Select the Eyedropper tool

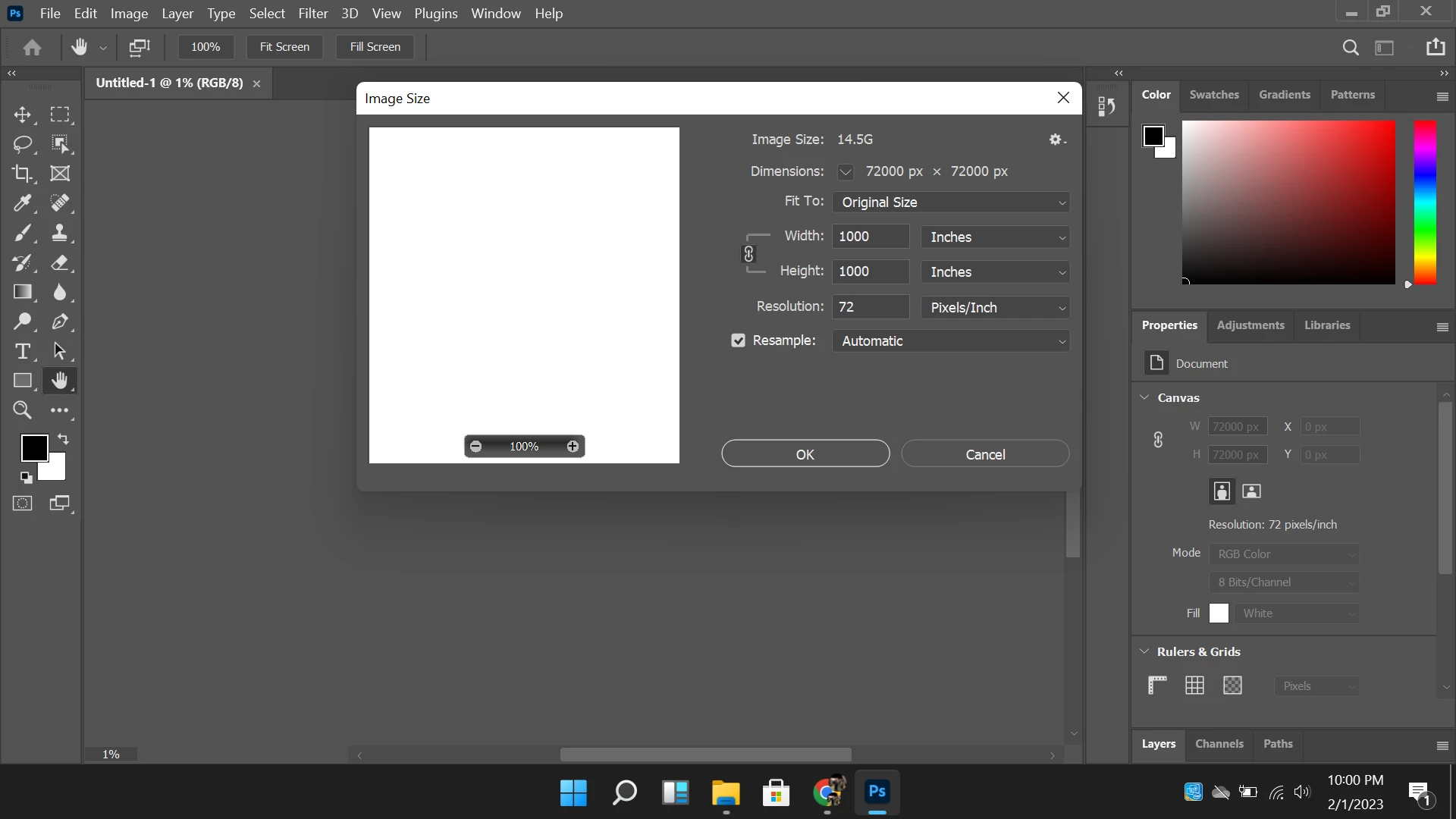[x=23, y=203]
